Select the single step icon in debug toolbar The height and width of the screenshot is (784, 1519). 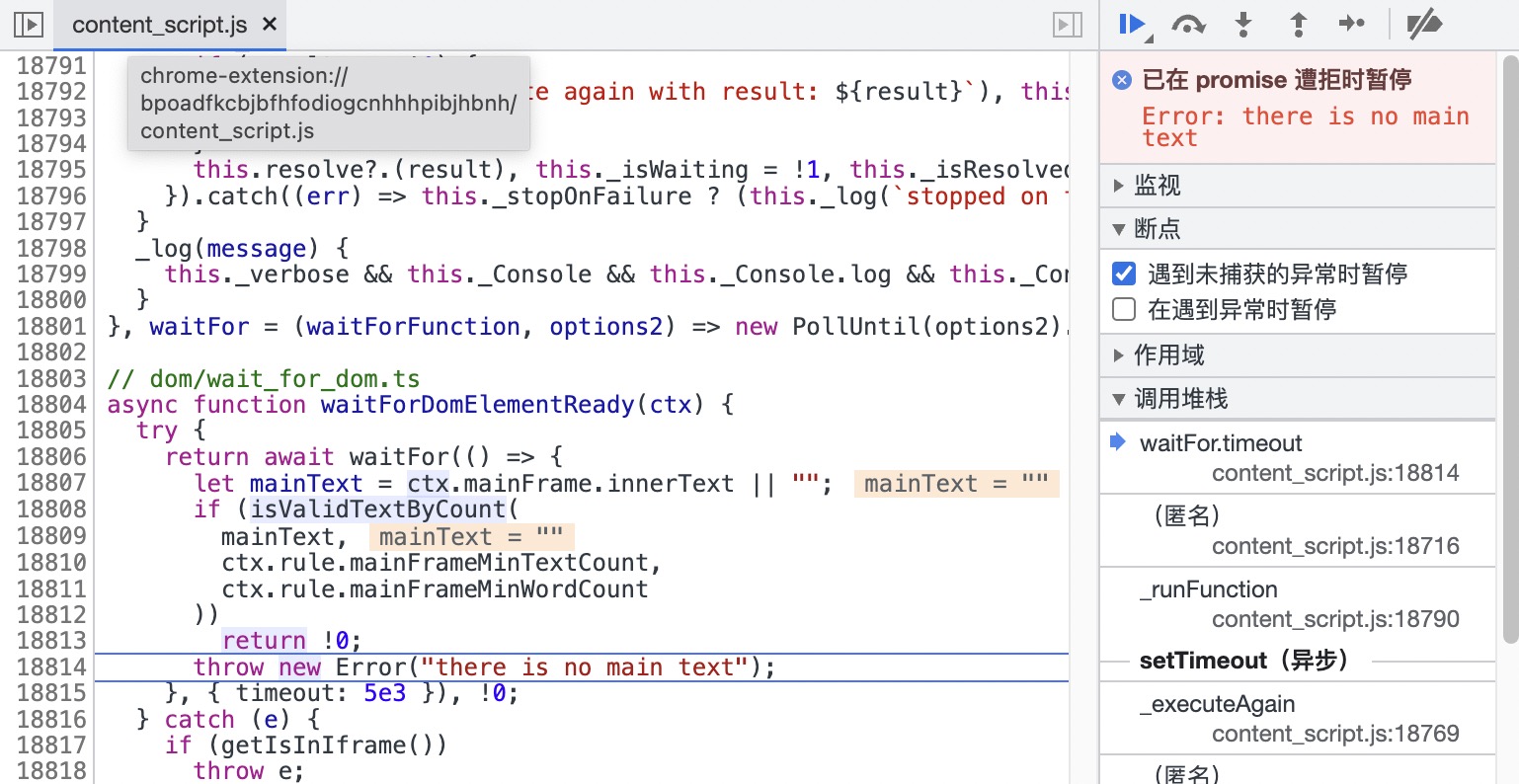pyautogui.click(x=1352, y=25)
